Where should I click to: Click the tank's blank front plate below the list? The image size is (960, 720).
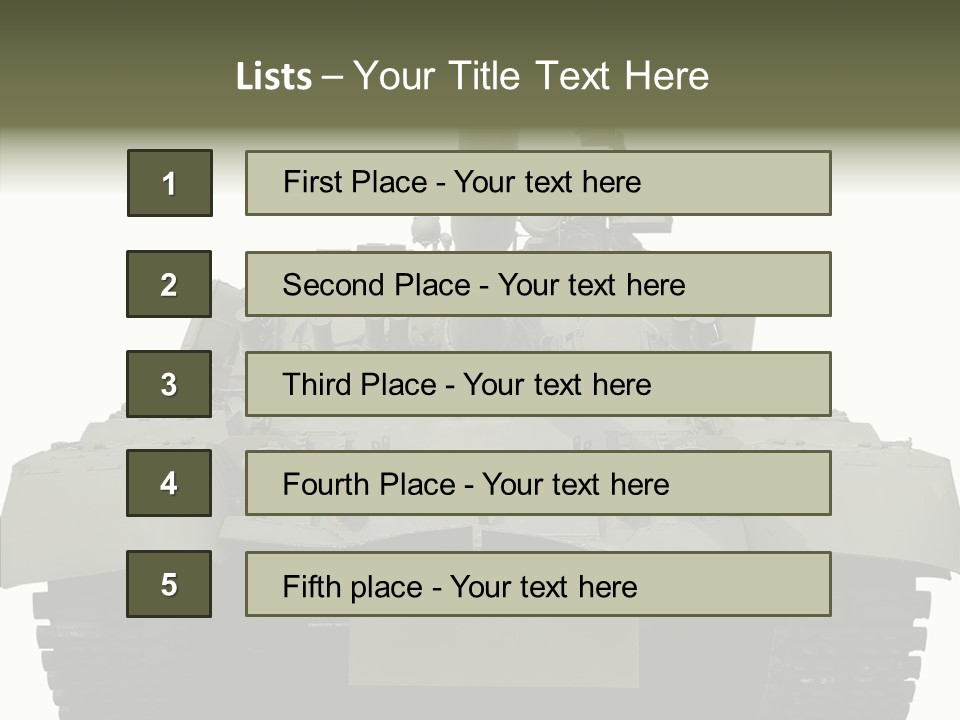[493, 651]
